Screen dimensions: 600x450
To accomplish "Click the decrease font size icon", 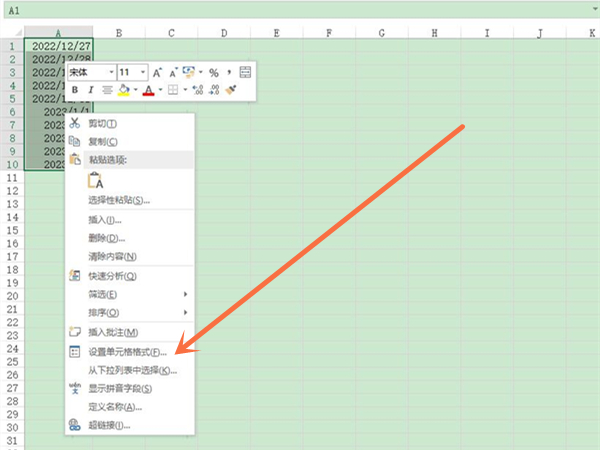I will point(173,73).
